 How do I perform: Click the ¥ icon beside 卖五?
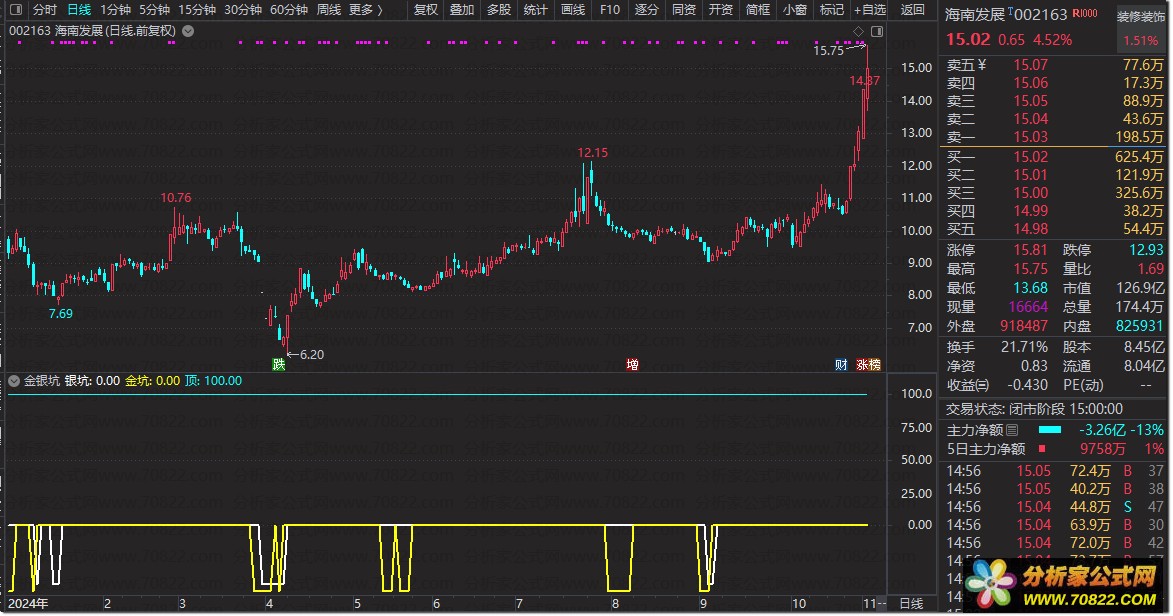(981, 65)
